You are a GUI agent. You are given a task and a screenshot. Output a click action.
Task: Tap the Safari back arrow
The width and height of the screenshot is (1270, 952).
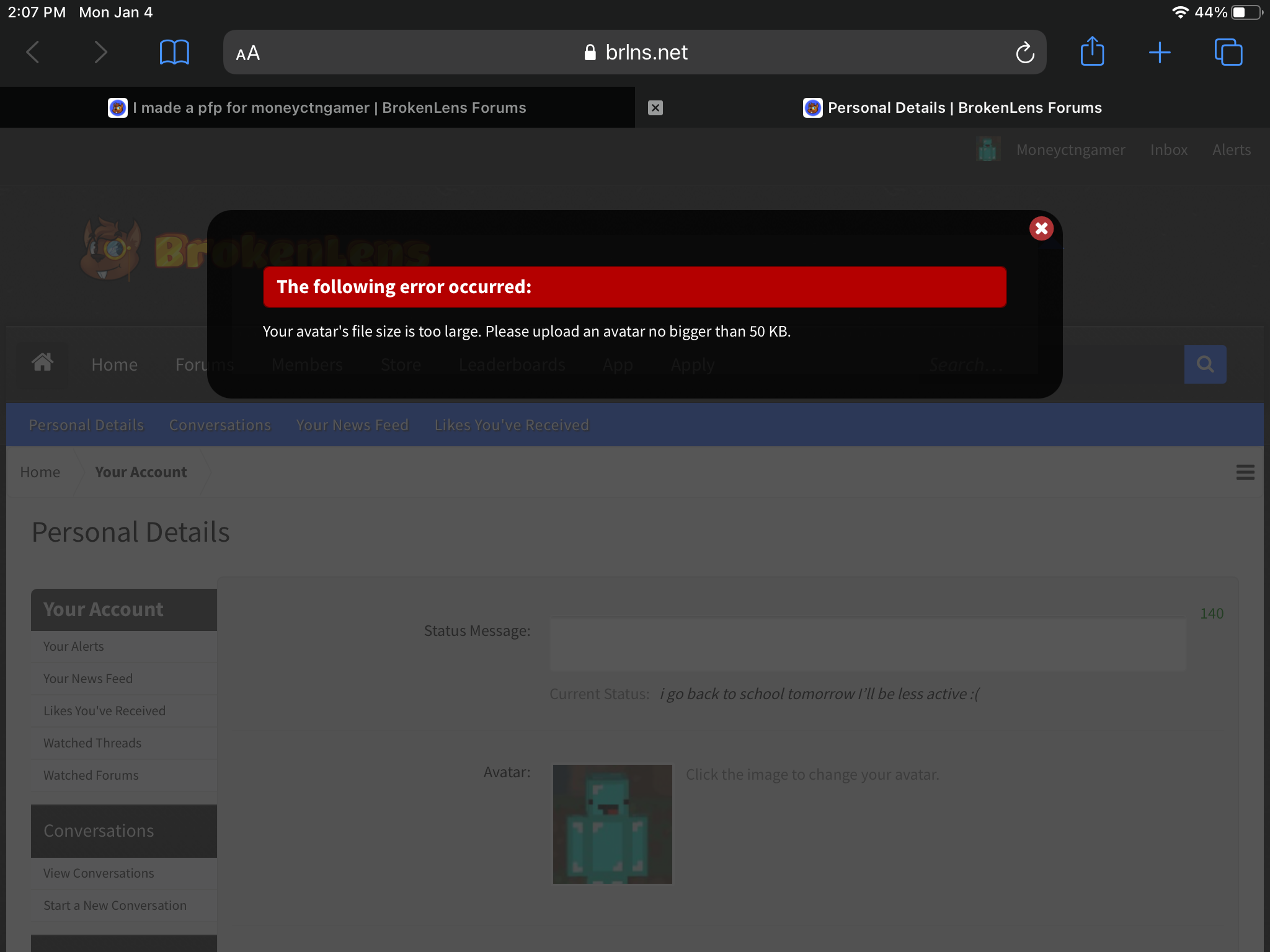tap(33, 52)
